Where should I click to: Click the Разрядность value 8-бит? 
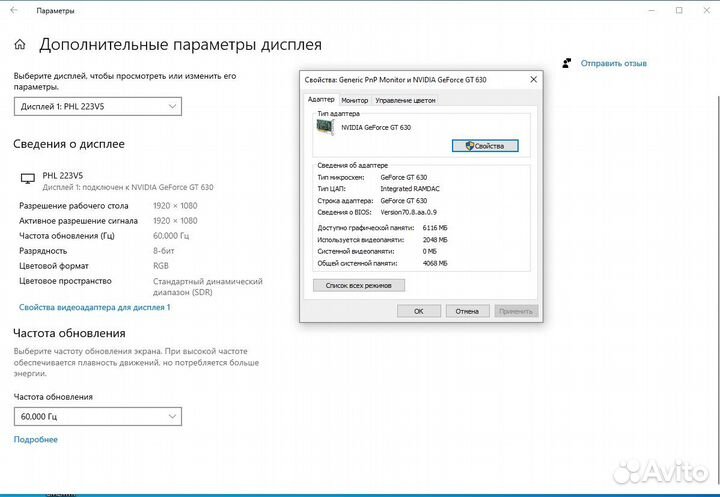(x=163, y=251)
